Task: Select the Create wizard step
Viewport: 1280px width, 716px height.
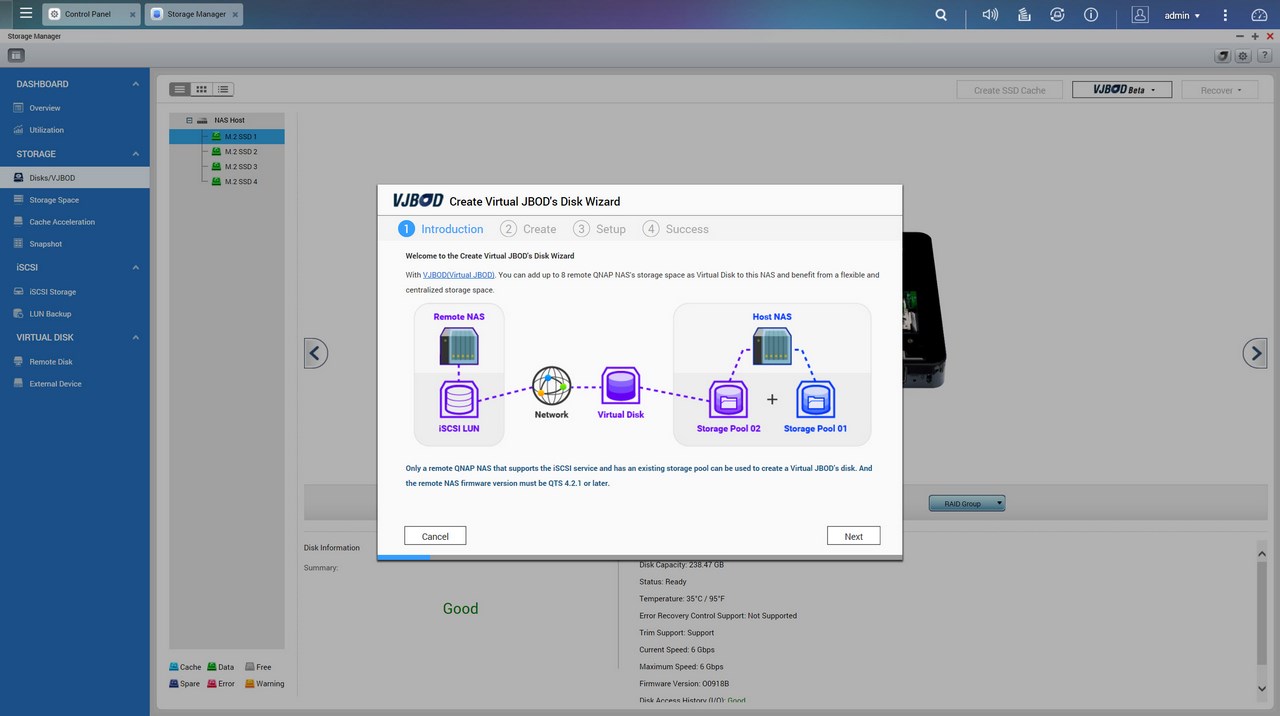Action: click(529, 229)
